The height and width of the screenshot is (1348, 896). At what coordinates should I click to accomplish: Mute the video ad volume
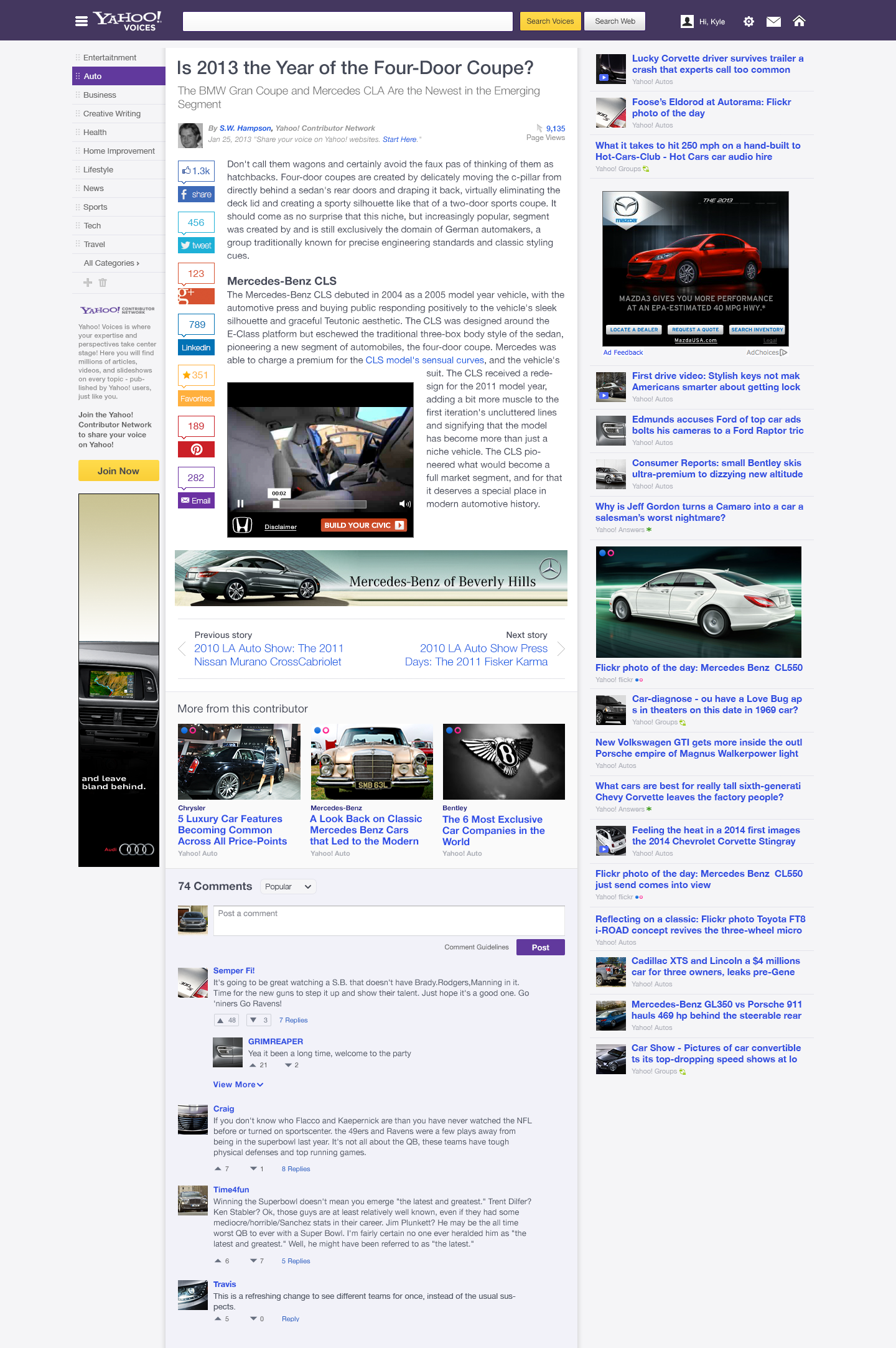pyautogui.click(x=404, y=503)
